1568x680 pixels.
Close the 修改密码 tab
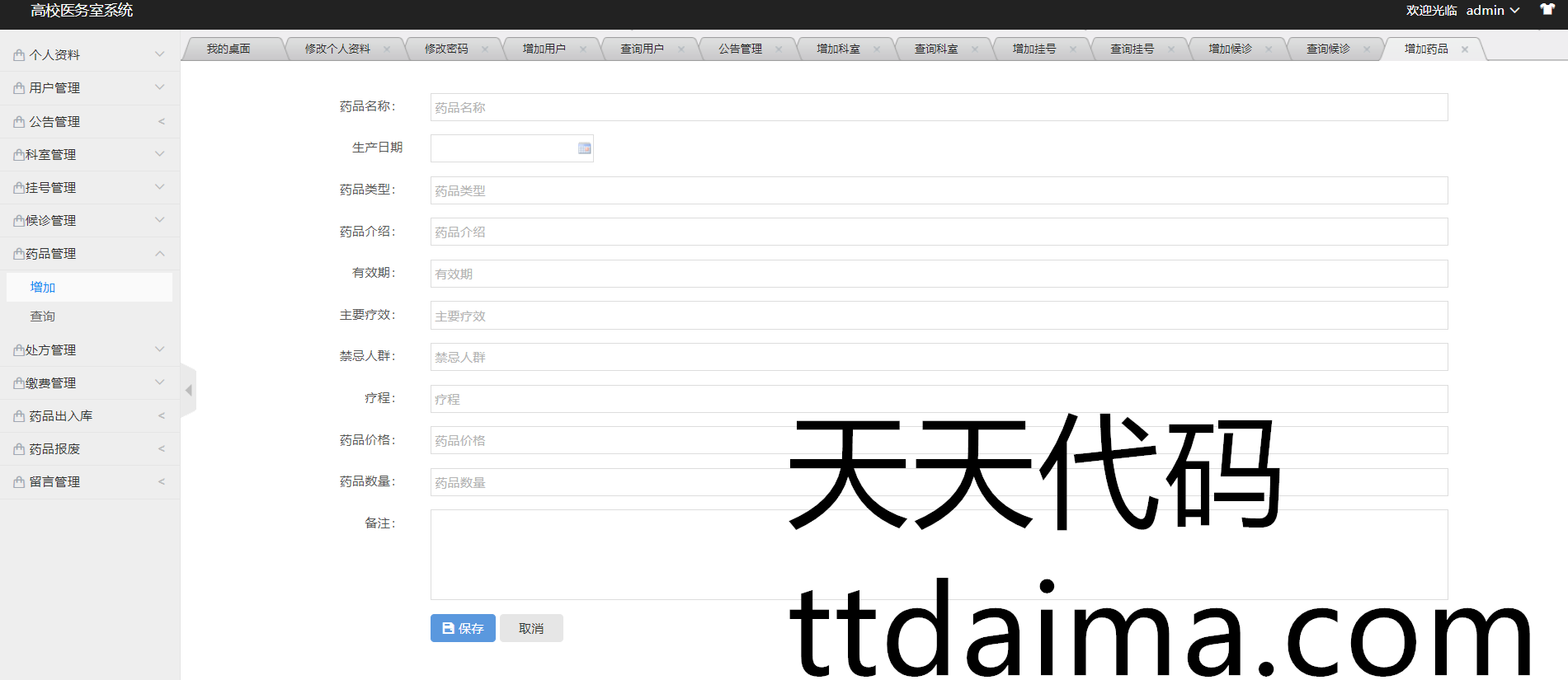pos(485,49)
